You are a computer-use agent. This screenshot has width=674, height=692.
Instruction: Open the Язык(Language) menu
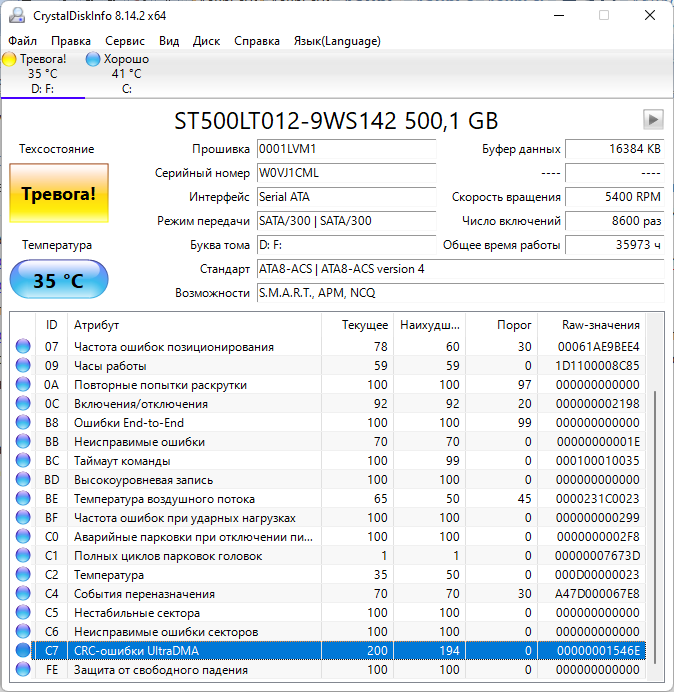pos(337,41)
